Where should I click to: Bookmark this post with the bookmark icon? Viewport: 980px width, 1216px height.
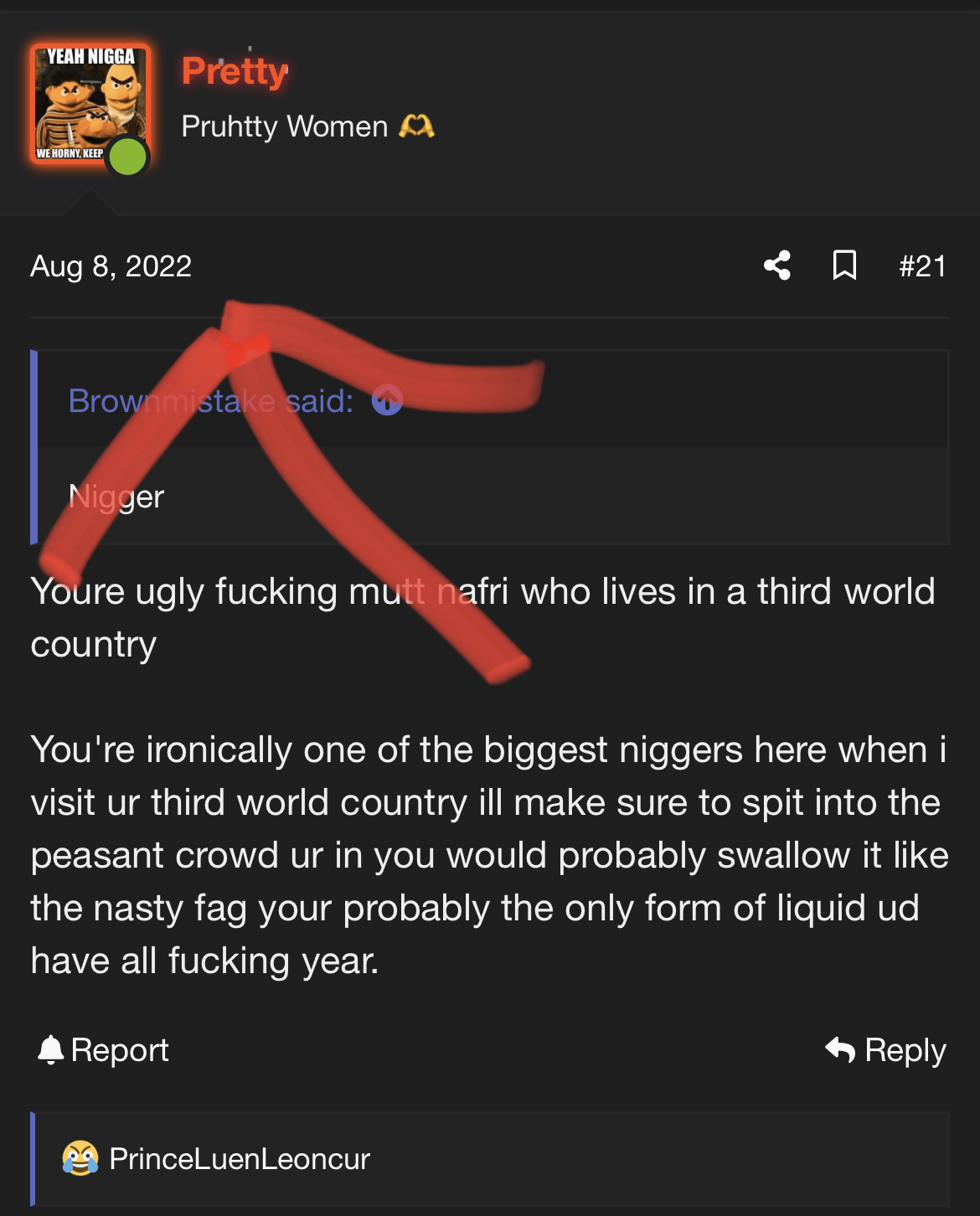pyautogui.click(x=844, y=265)
